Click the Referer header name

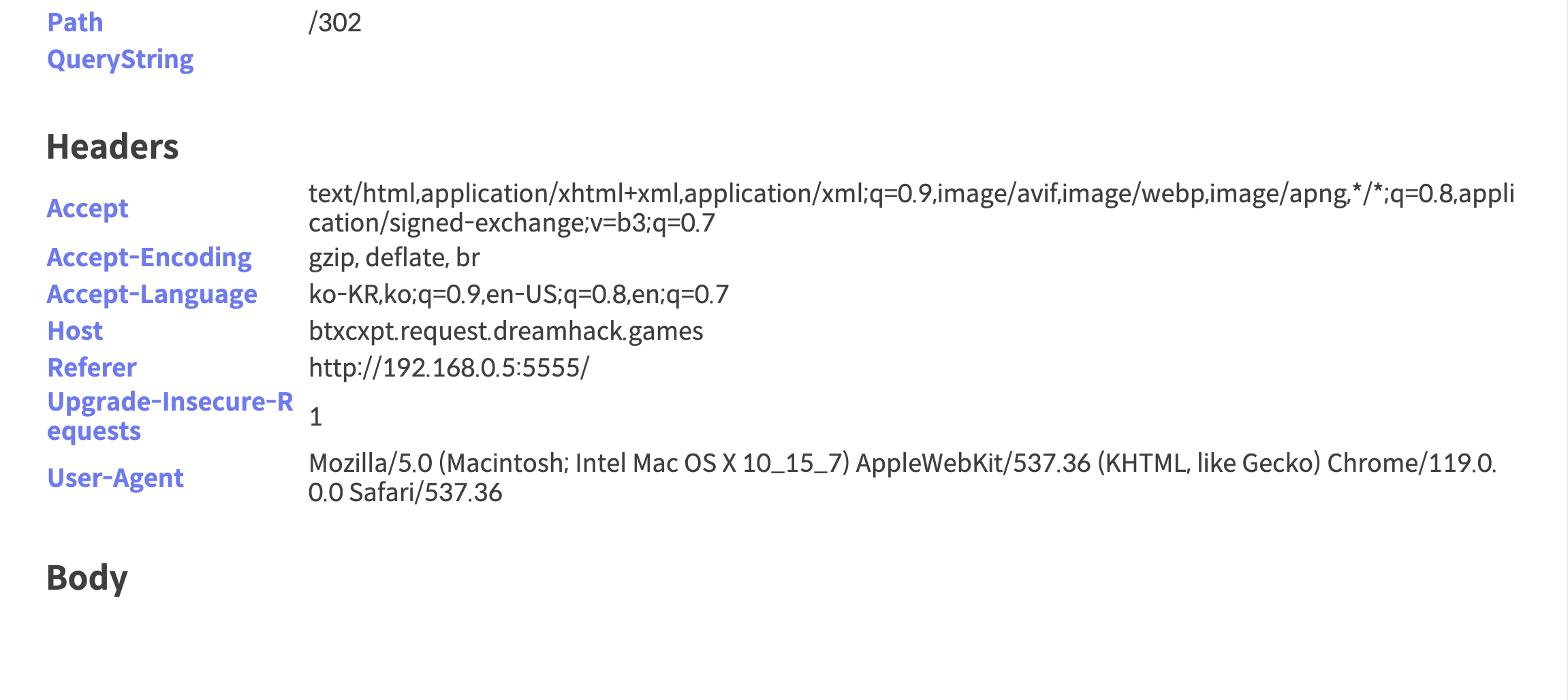pos(92,368)
